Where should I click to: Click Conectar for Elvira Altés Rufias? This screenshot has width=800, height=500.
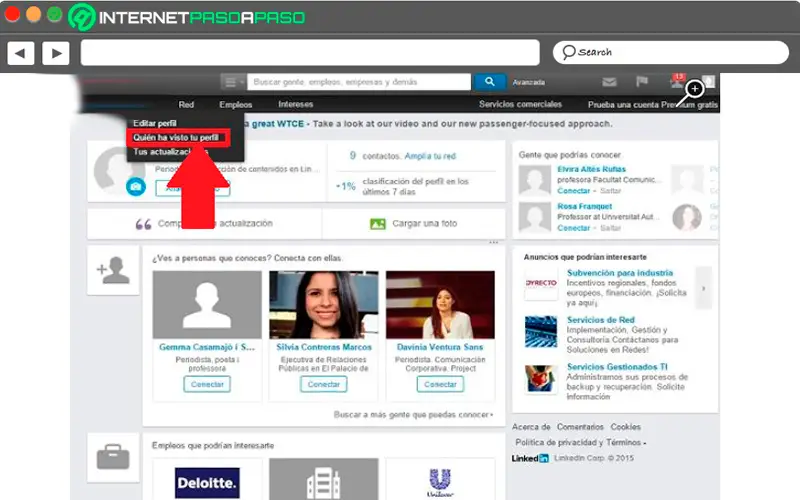click(573, 191)
